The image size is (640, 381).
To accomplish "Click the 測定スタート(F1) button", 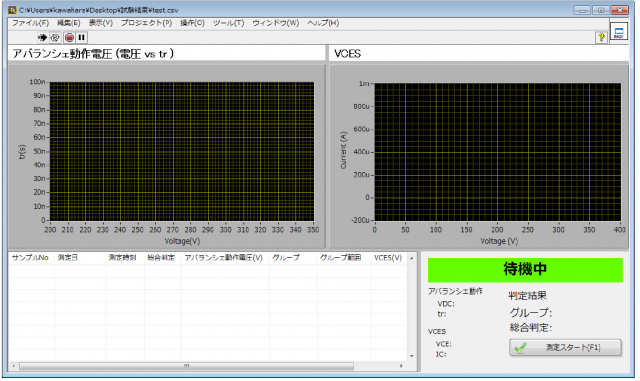I will 565,348.
